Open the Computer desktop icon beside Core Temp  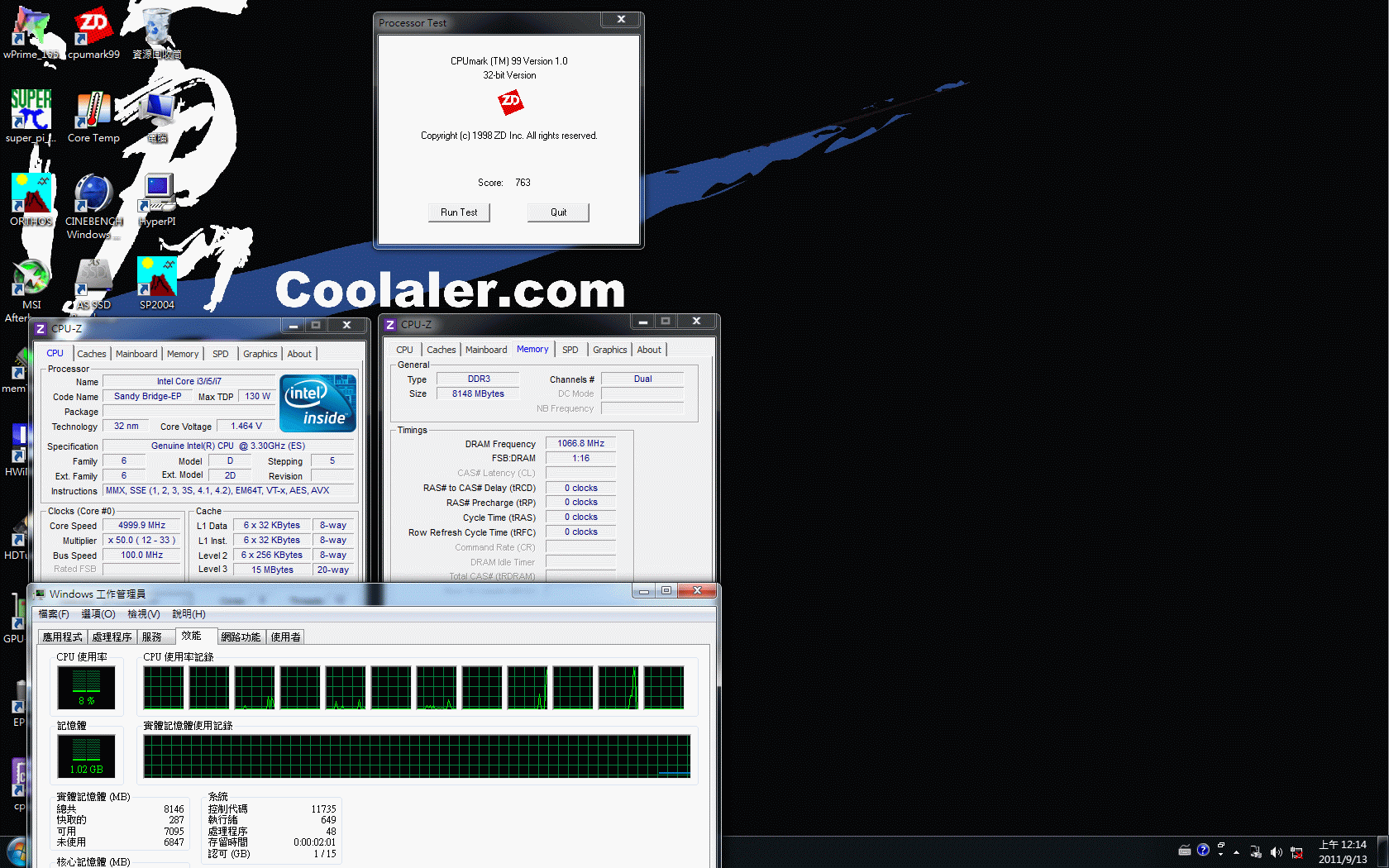coord(157,117)
